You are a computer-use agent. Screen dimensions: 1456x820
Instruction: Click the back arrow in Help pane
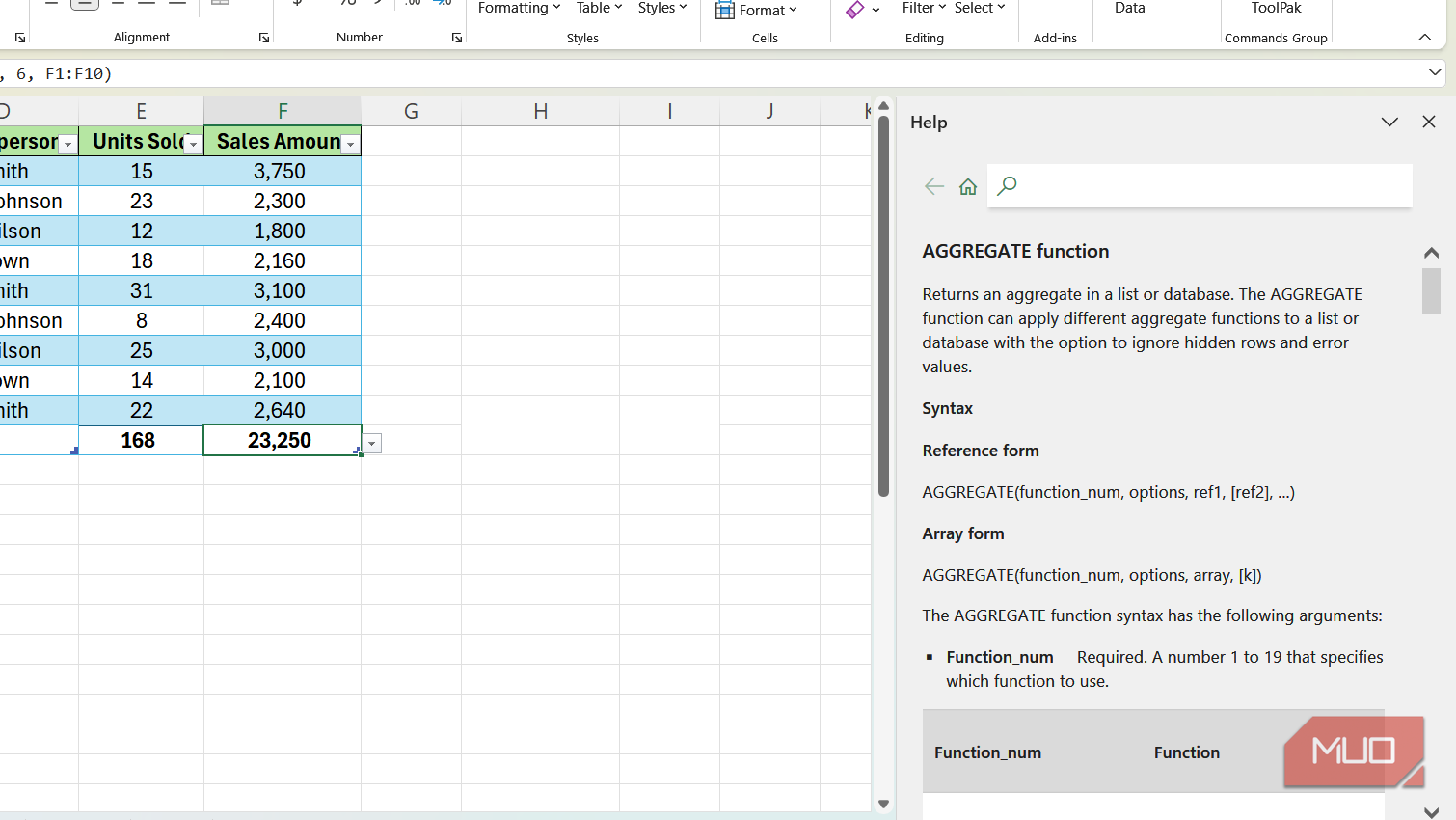pos(933,186)
